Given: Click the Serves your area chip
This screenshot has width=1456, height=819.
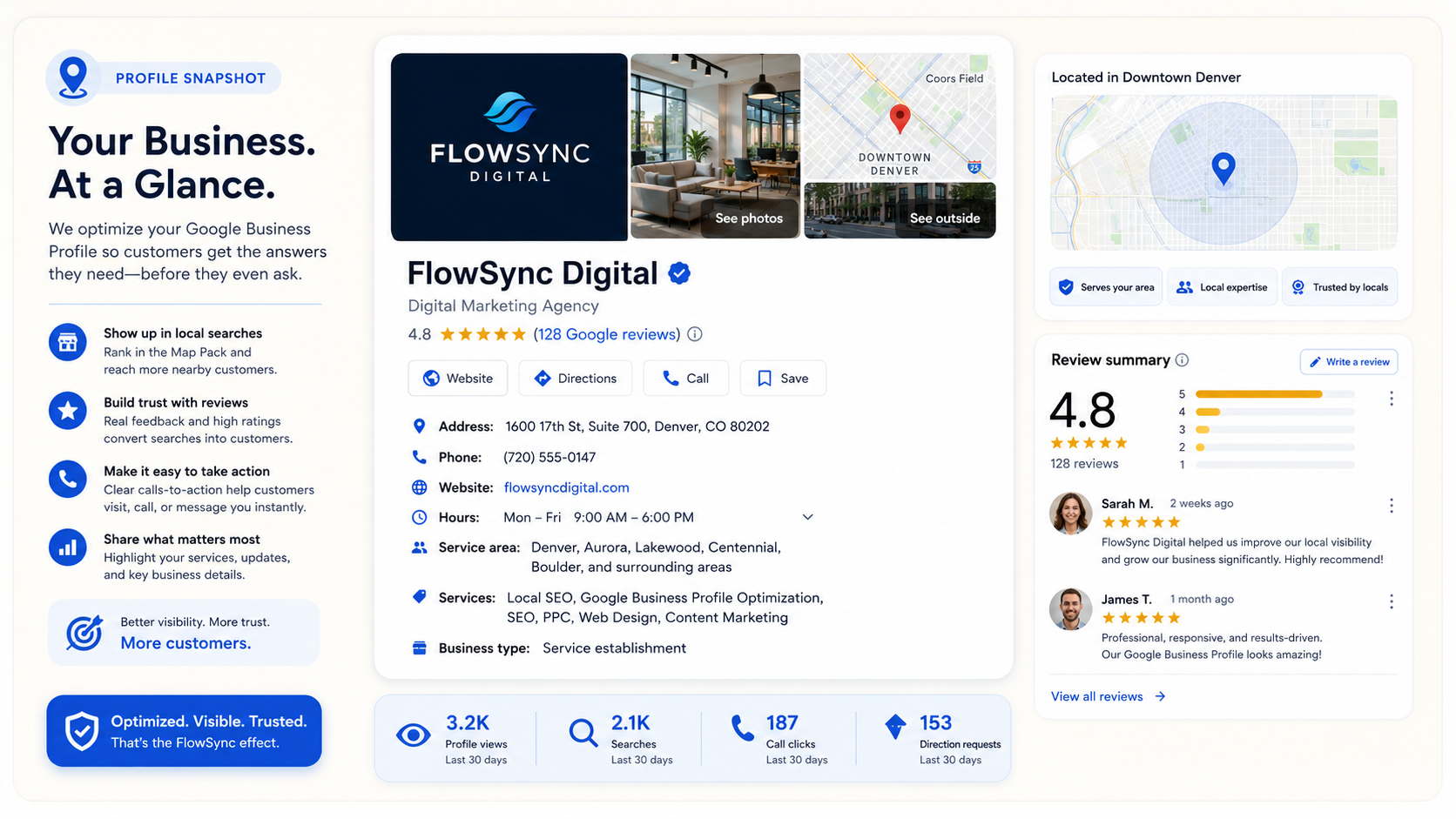Looking at the screenshot, I should (1106, 287).
